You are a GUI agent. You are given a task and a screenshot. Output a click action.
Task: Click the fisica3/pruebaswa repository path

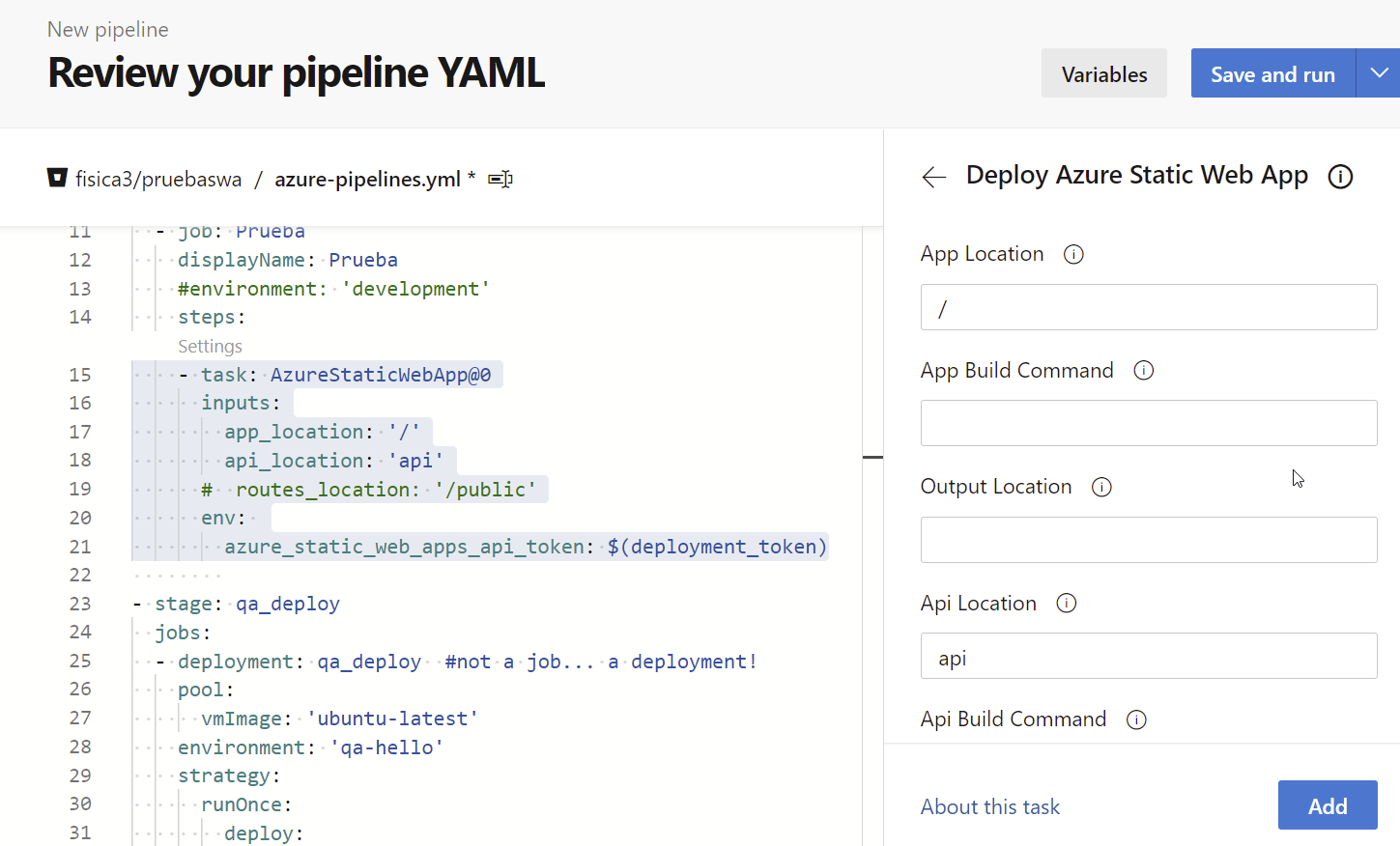point(158,179)
